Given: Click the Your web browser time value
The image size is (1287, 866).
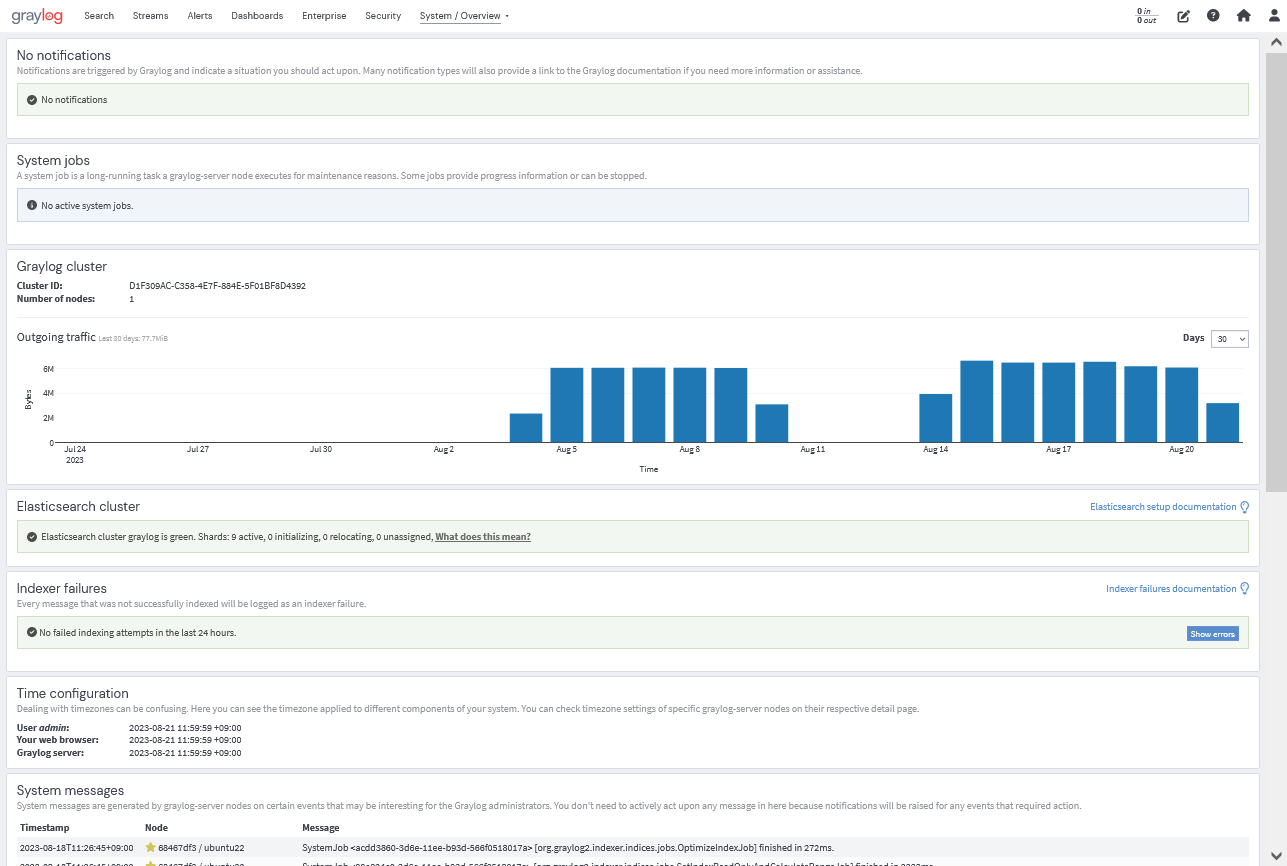Looking at the screenshot, I should pyautogui.click(x=185, y=740).
